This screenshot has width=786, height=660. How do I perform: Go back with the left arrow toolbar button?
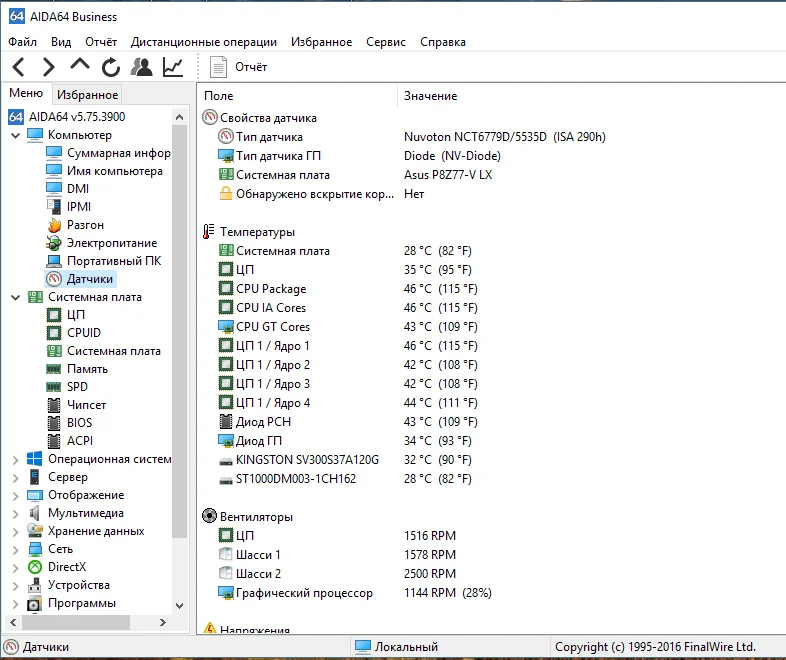coord(19,67)
